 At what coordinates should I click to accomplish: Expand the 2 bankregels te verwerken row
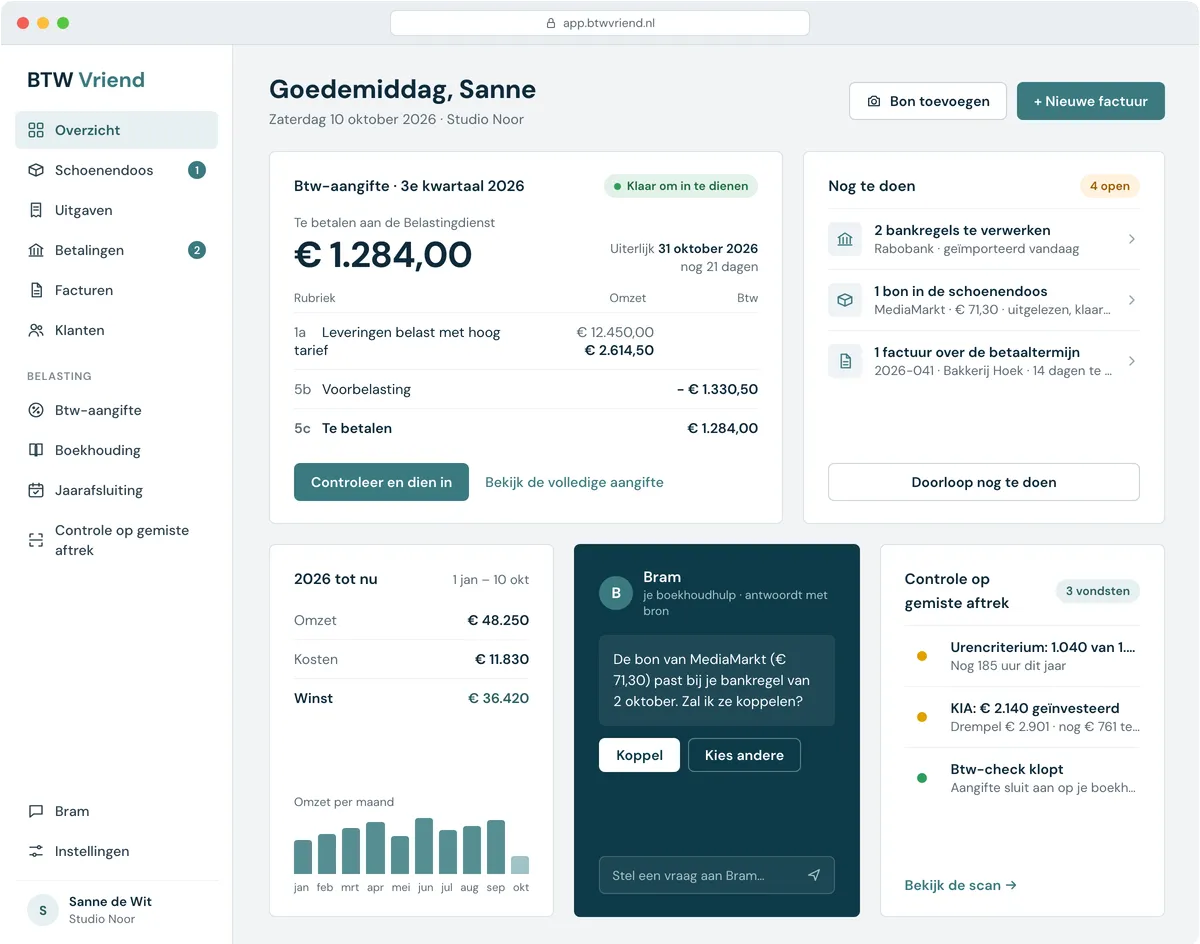click(x=984, y=239)
